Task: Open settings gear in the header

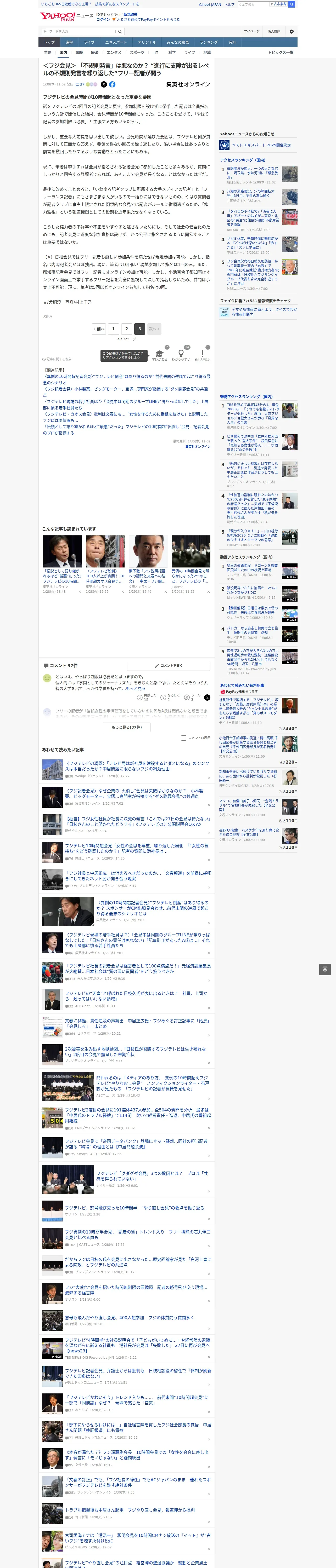Action: point(292,32)
